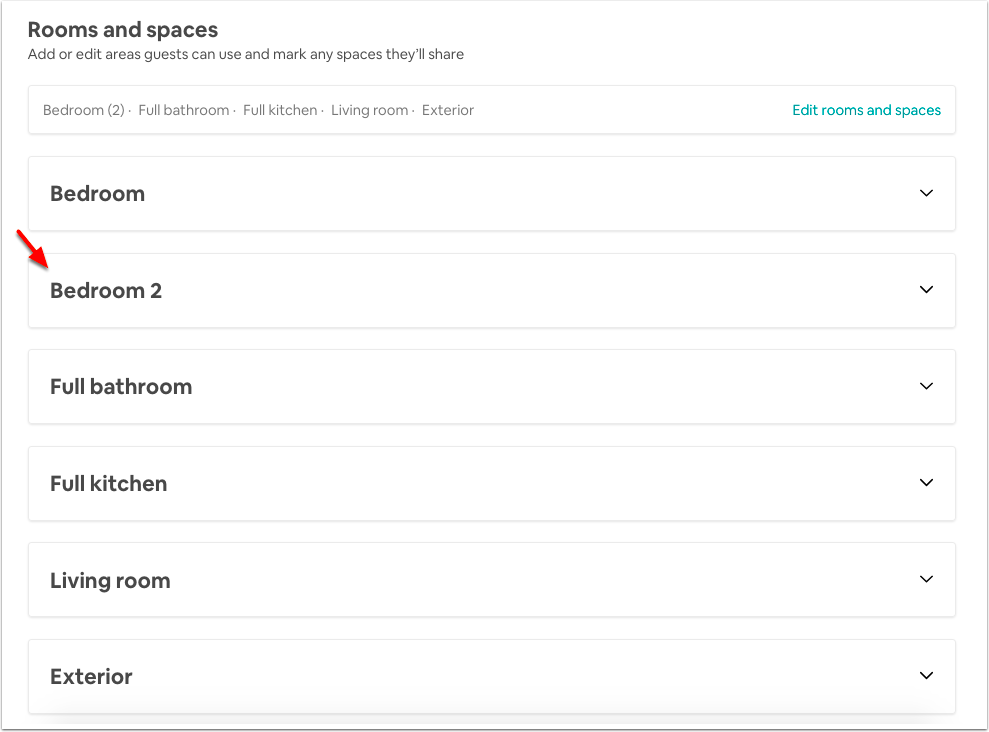Select the Living room panel heading
This screenshot has height=732, width=989.
[110, 581]
